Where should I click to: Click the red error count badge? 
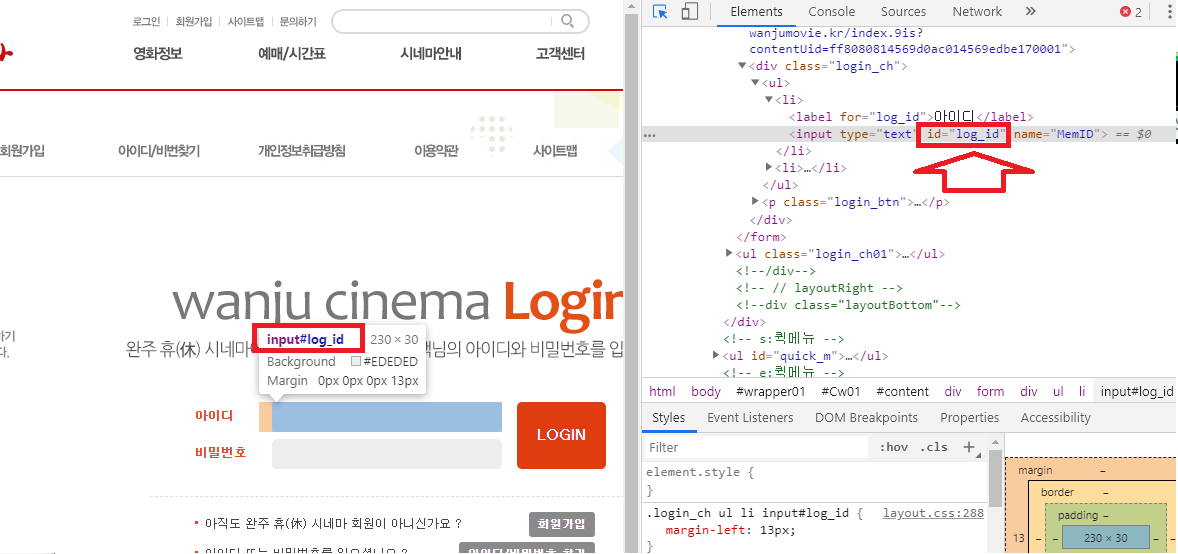click(x=1131, y=12)
